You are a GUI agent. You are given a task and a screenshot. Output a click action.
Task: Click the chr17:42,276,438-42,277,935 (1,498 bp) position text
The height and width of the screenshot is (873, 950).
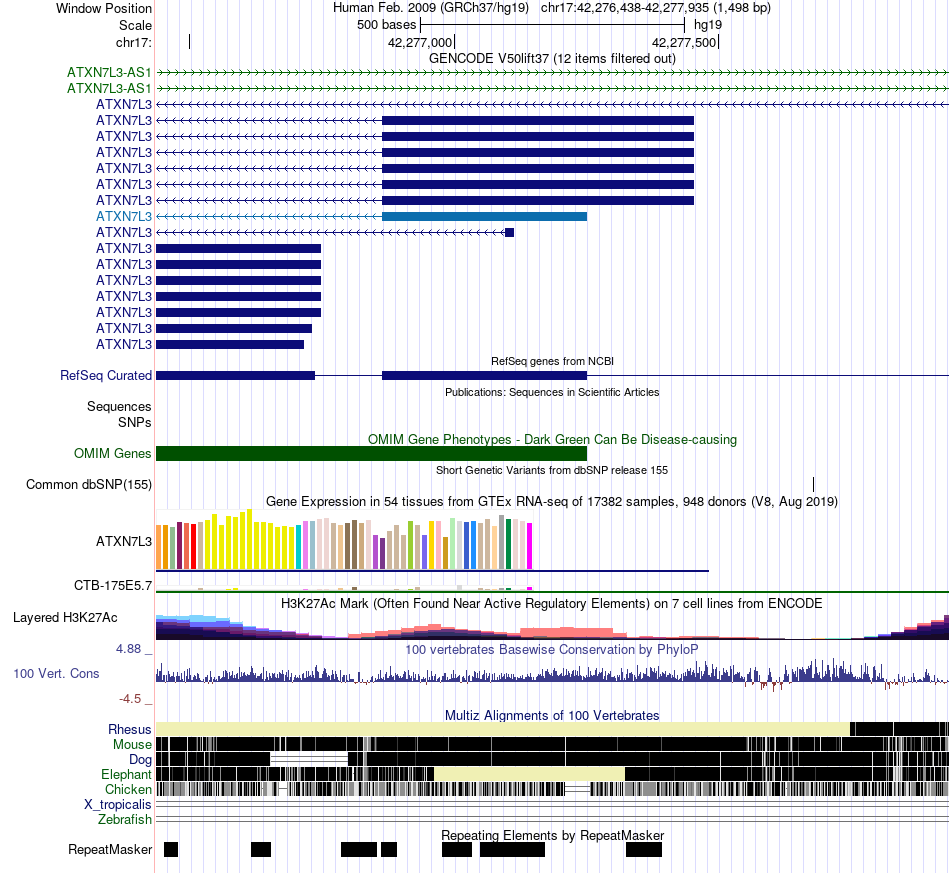click(656, 8)
